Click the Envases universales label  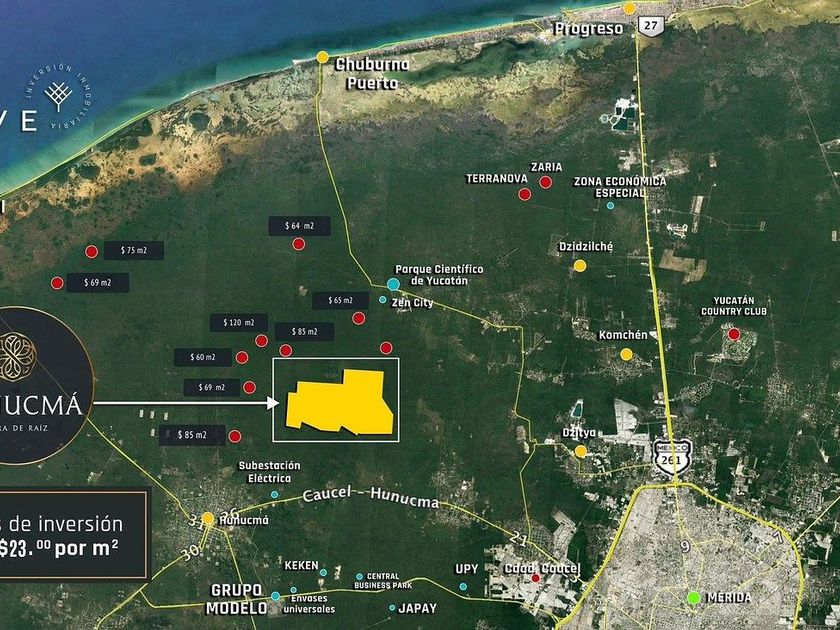309,604
